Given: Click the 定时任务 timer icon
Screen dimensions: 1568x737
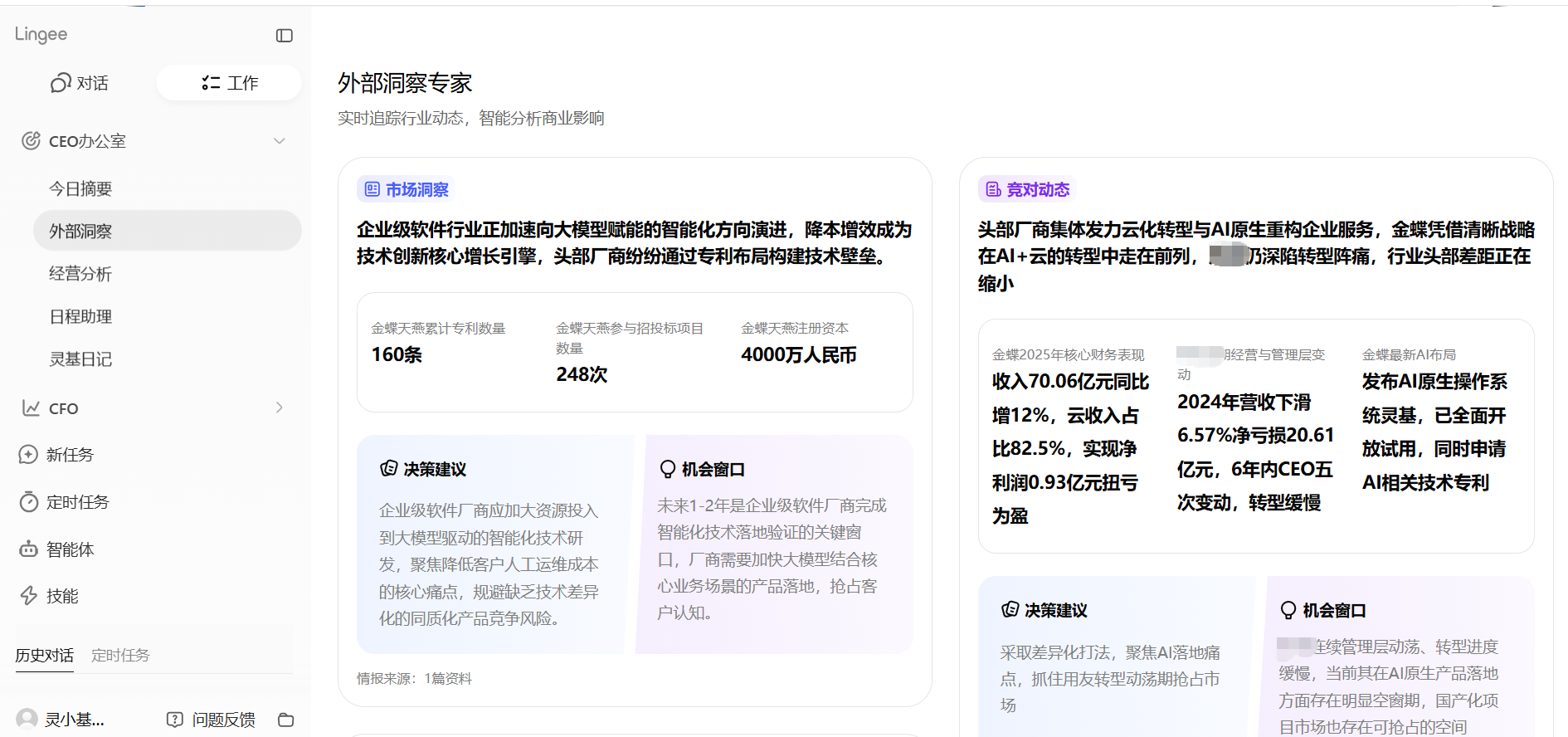Looking at the screenshot, I should click(28, 502).
